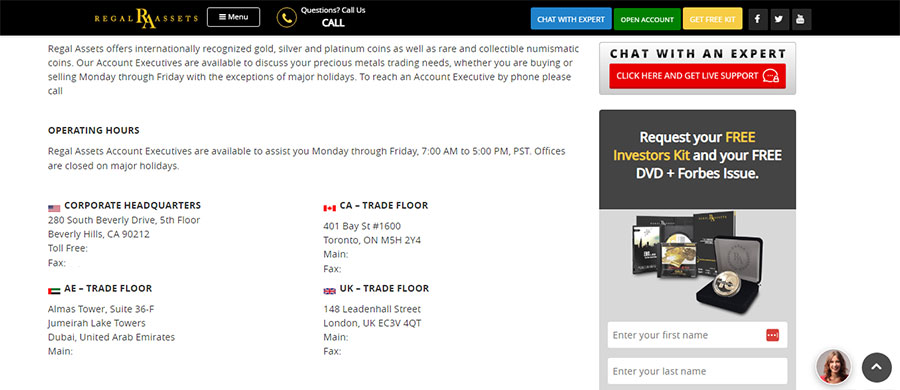Click the US flag by Corporate Headquarters

pyautogui.click(x=54, y=208)
